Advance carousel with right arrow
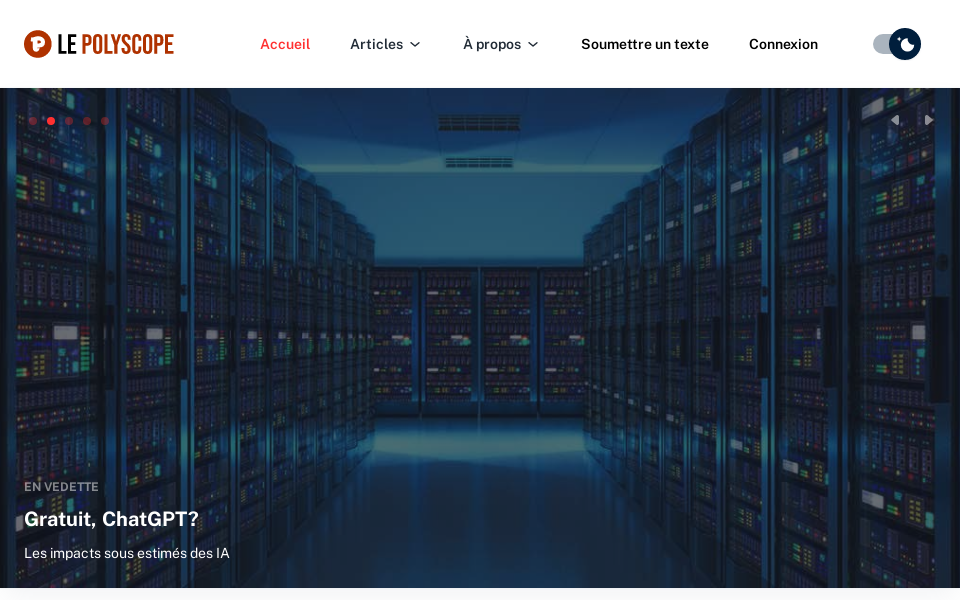960x600 pixels. pos(929,120)
